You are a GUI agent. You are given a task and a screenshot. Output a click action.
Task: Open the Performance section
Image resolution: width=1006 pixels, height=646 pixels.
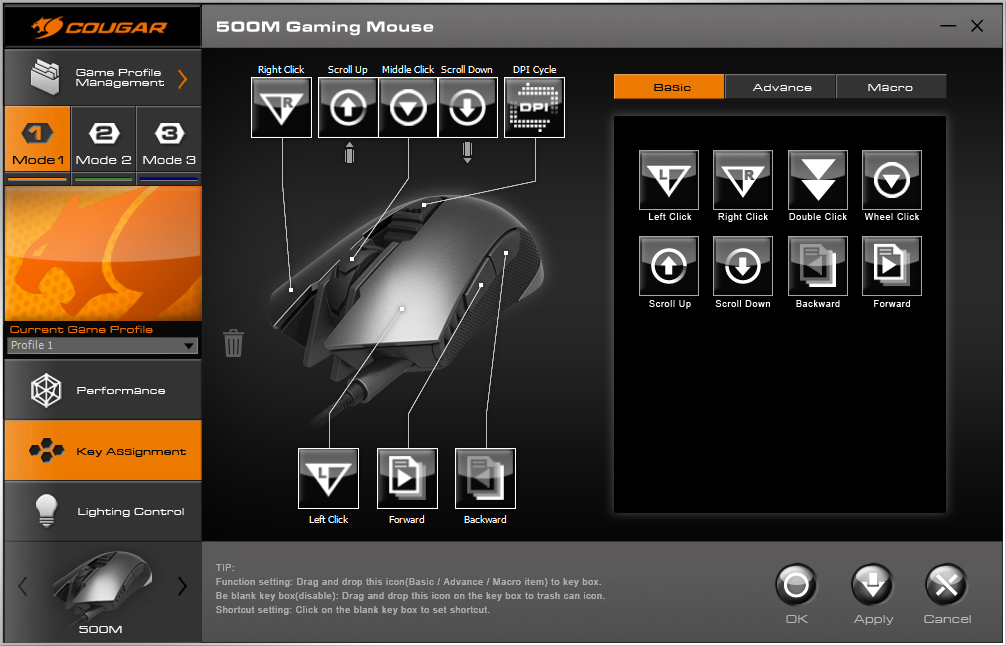103,390
